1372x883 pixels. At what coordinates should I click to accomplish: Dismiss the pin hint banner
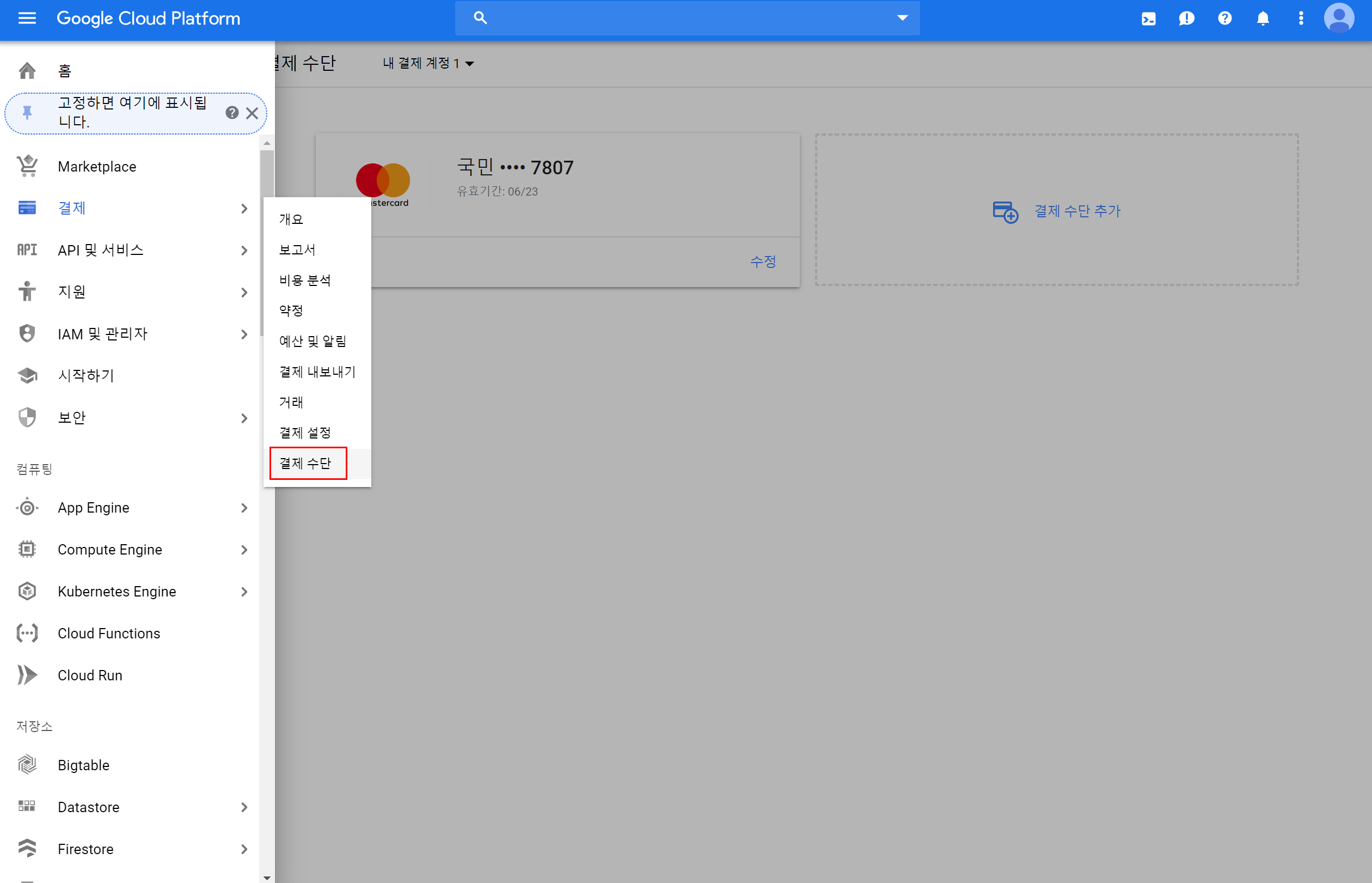coord(252,113)
